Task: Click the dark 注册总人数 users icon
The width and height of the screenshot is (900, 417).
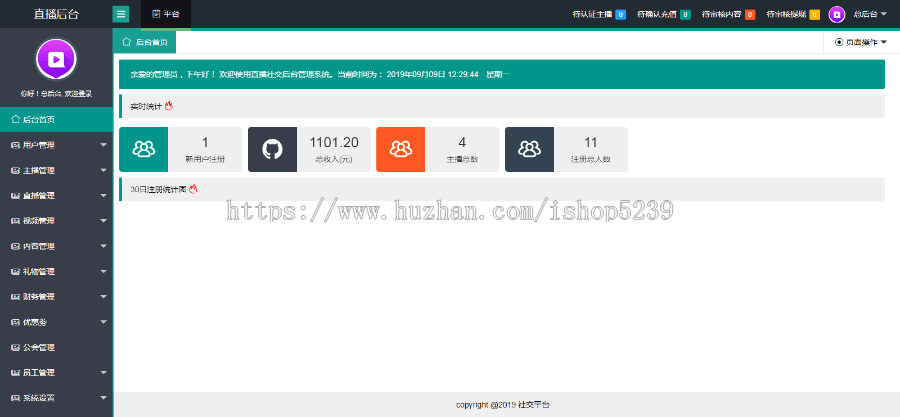Action: pyautogui.click(x=529, y=149)
